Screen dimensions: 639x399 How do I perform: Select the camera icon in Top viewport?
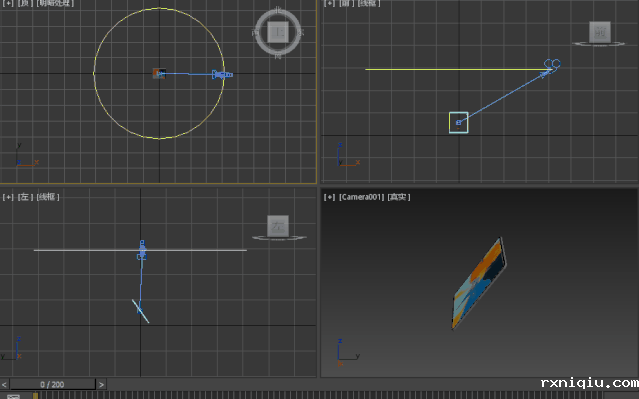(x=222, y=75)
